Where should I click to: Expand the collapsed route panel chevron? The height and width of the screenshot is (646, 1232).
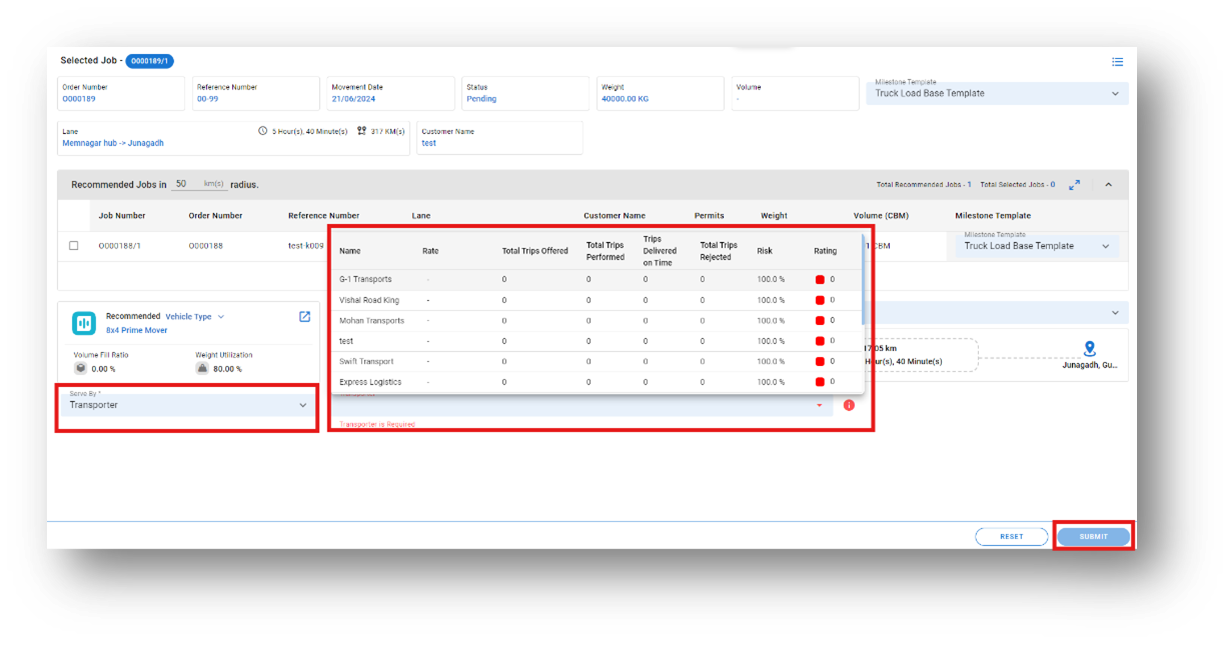tap(1115, 313)
